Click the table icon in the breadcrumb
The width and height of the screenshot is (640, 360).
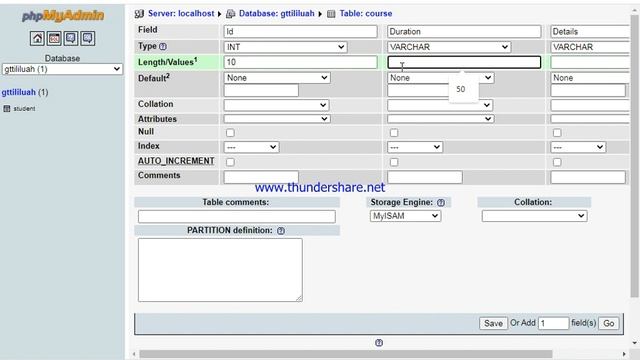coord(331,14)
